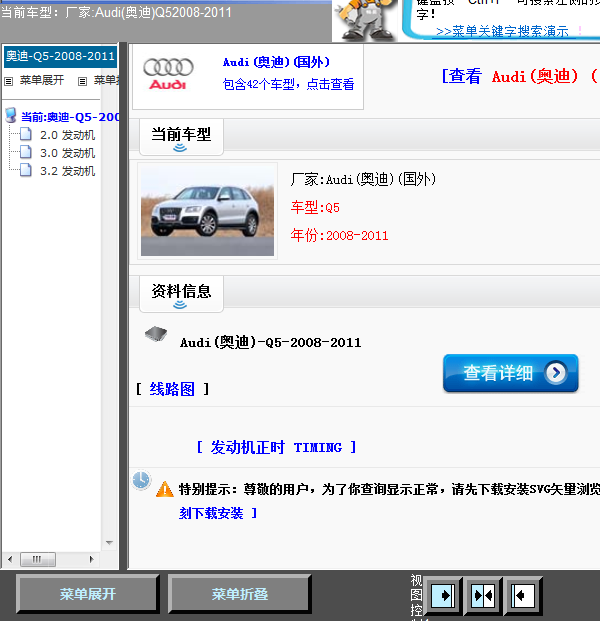Collapse chevron under 当前车型 header

click(180, 148)
